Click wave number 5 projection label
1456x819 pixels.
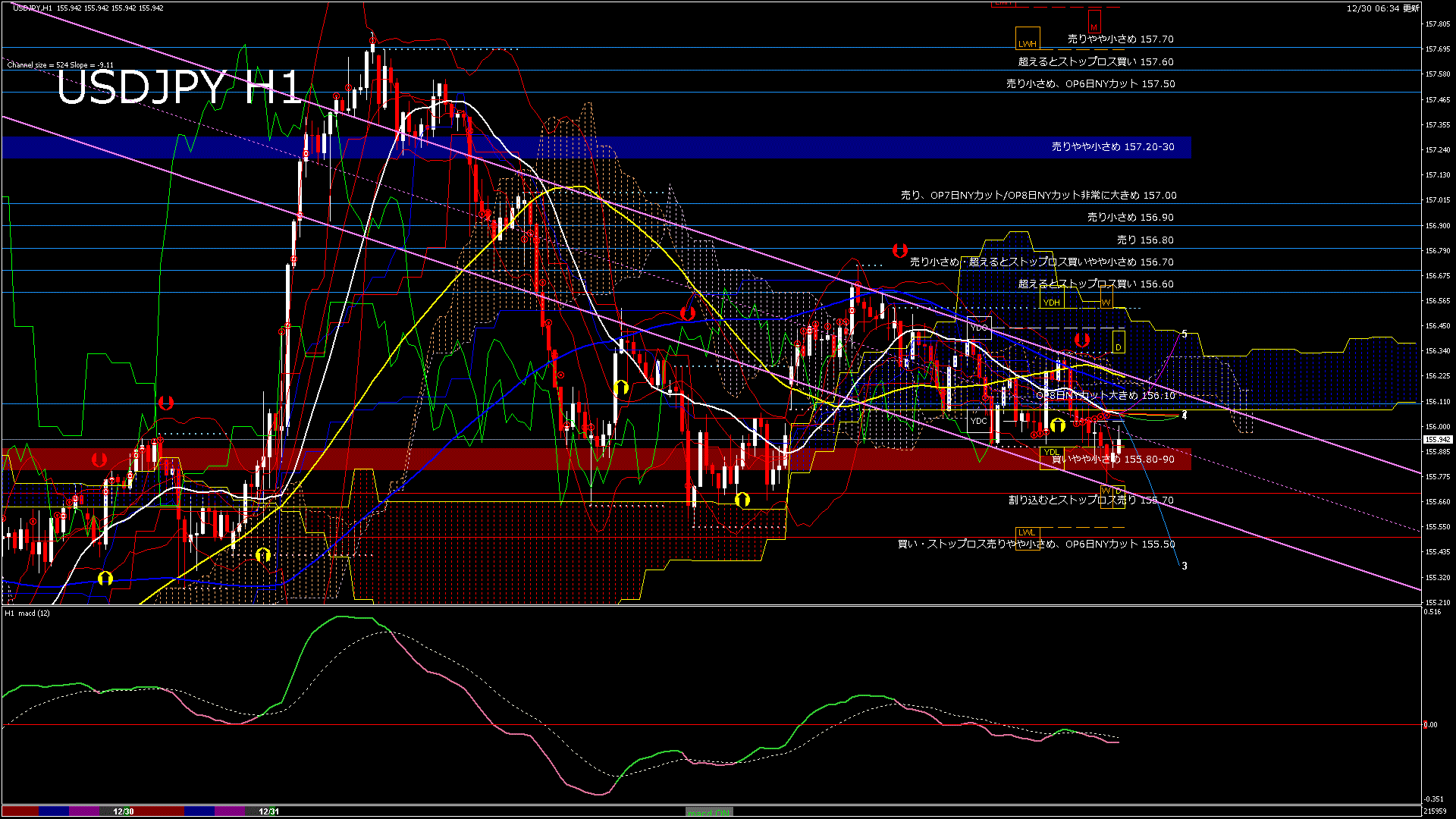(1185, 334)
